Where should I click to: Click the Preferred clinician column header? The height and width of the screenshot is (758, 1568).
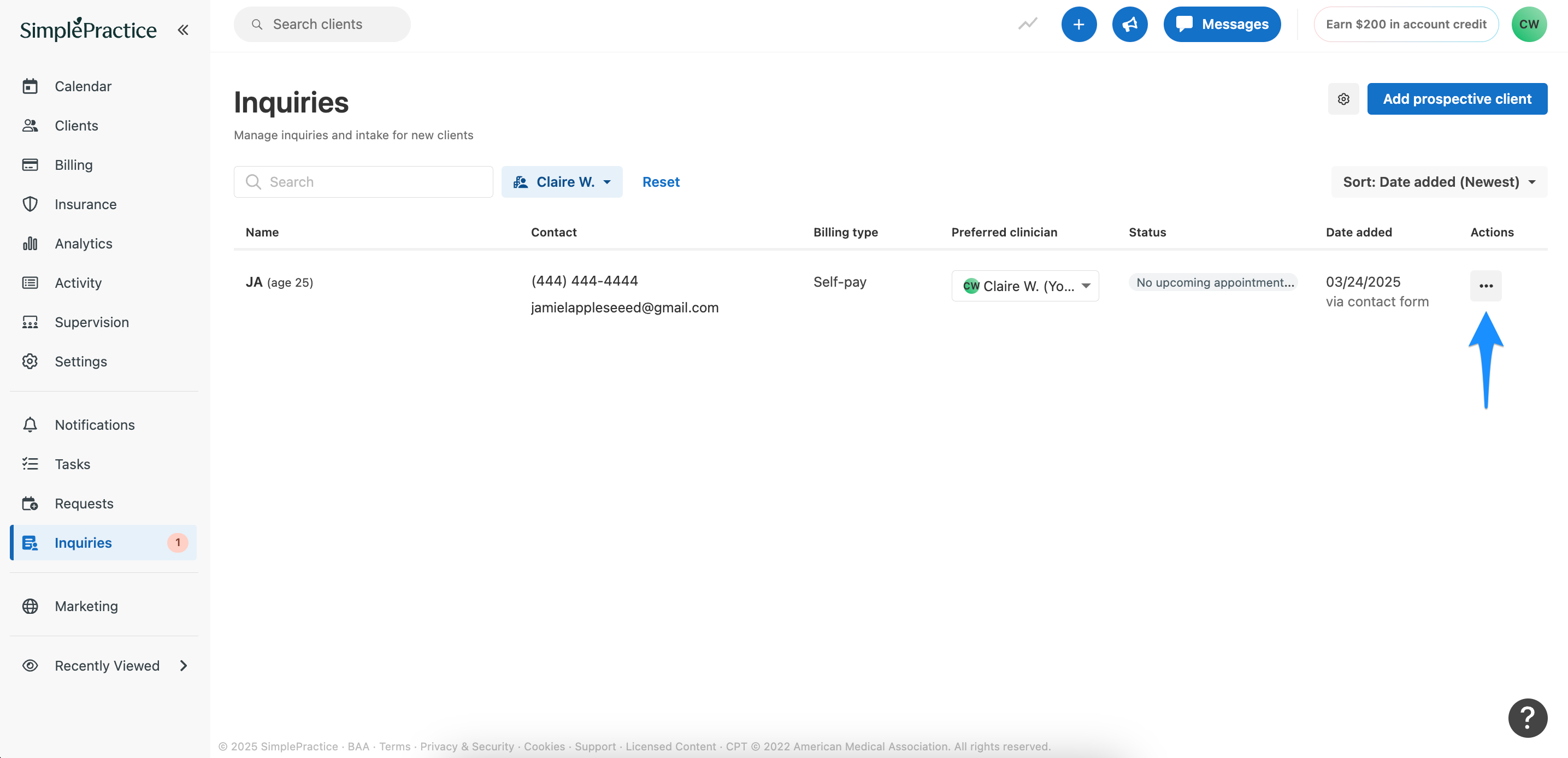(x=1004, y=232)
